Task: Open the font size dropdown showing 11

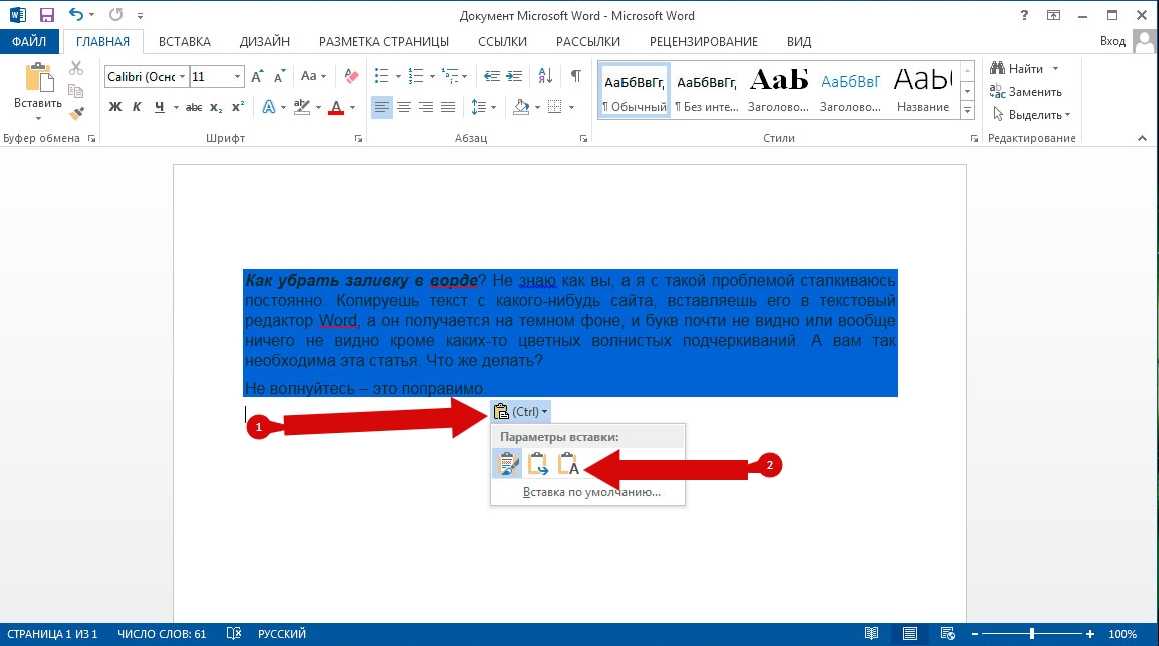Action: coord(237,76)
